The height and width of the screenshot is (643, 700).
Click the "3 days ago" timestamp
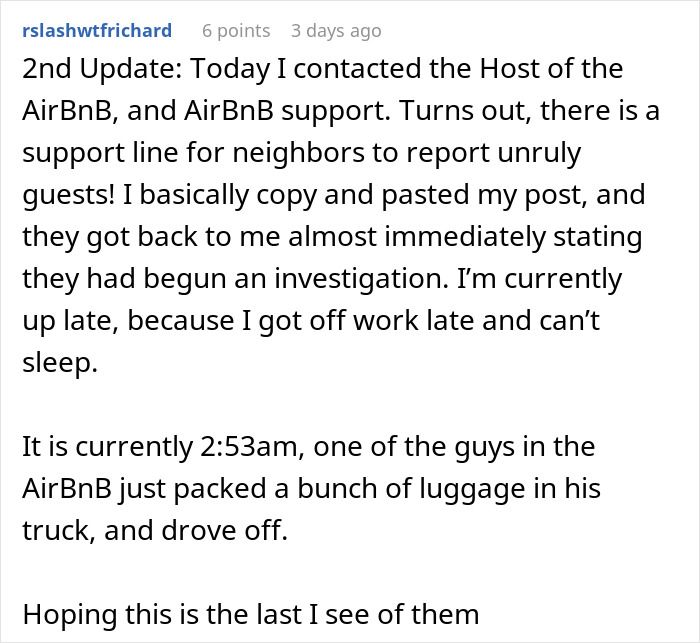(336, 31)
